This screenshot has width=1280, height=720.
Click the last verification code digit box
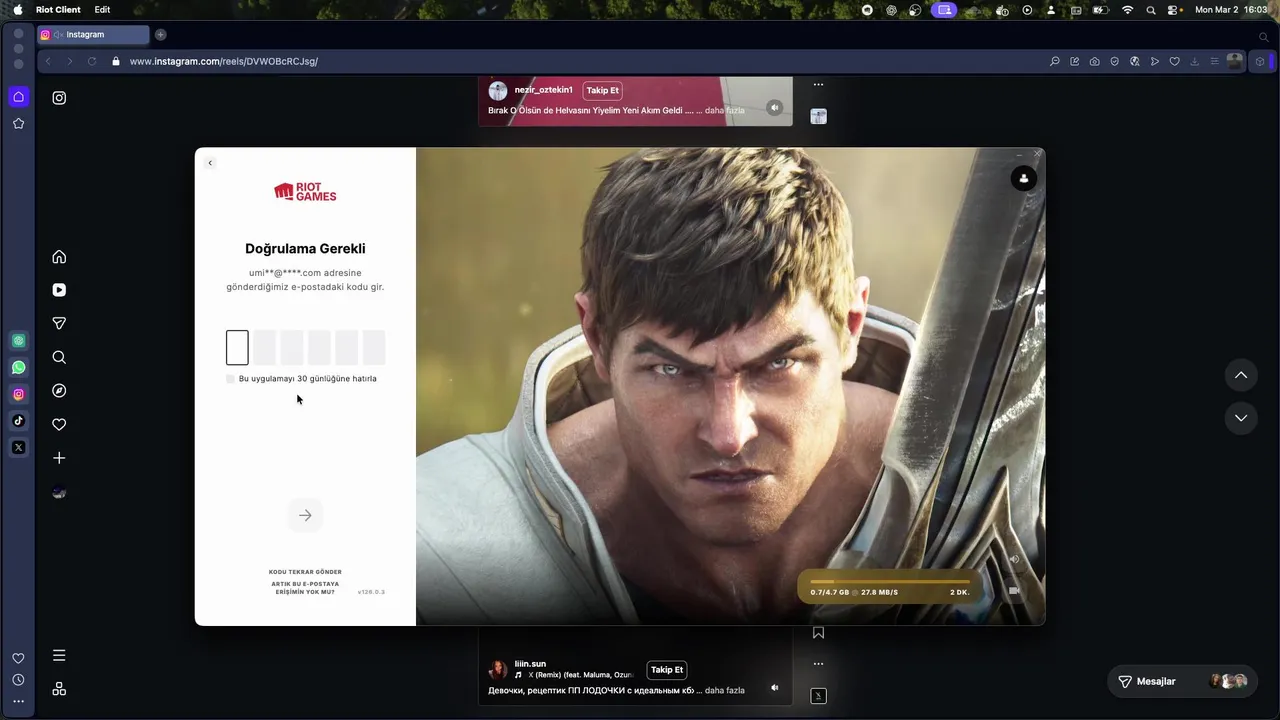tap(374, 348)
